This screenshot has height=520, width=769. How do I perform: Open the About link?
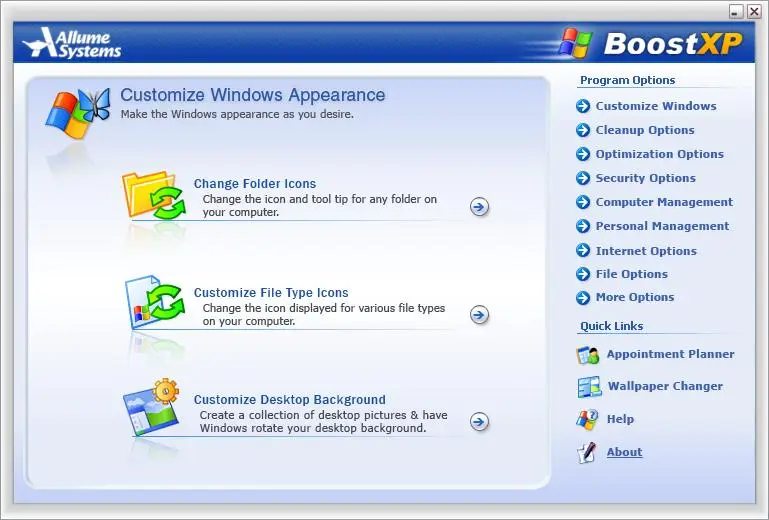coord(624,452)
